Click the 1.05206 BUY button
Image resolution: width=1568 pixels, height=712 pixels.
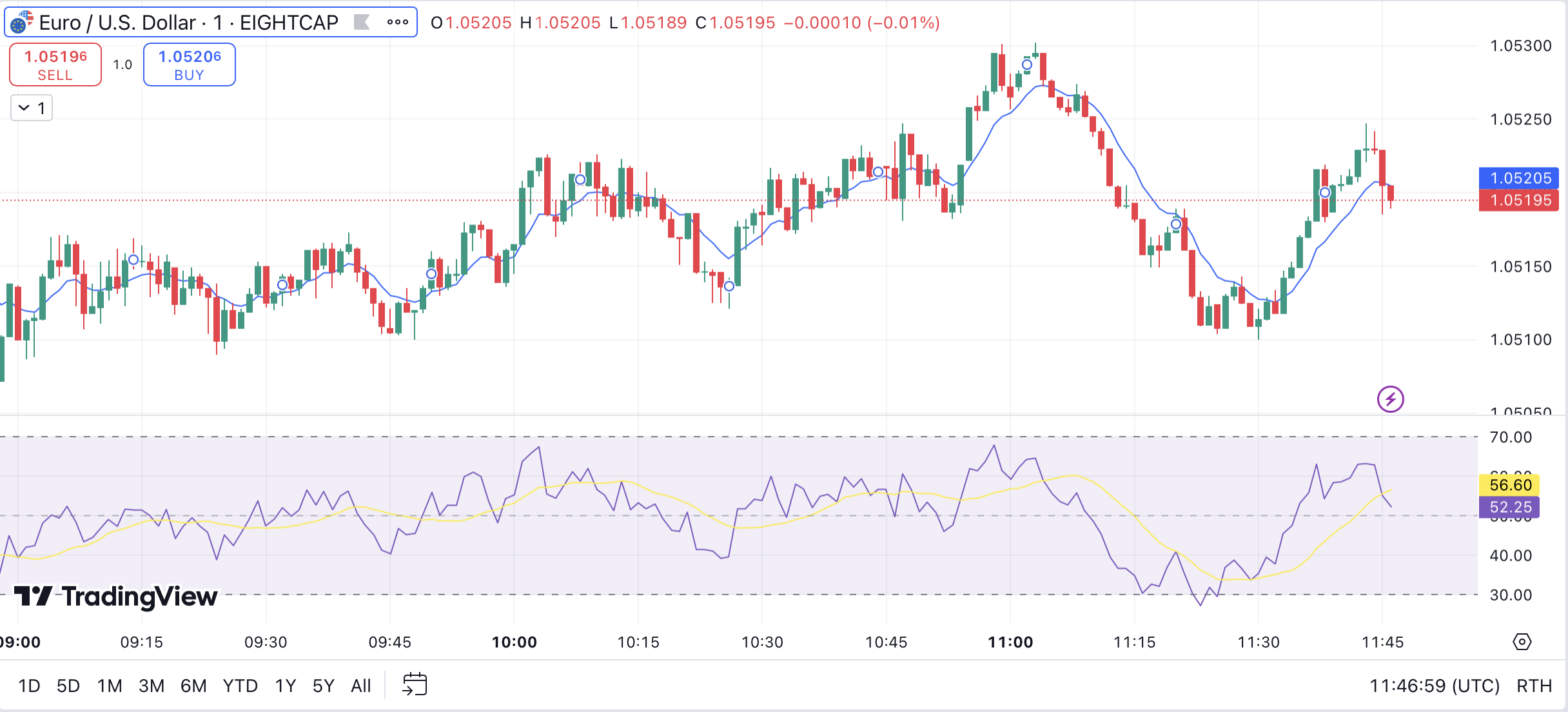[190, 64]
